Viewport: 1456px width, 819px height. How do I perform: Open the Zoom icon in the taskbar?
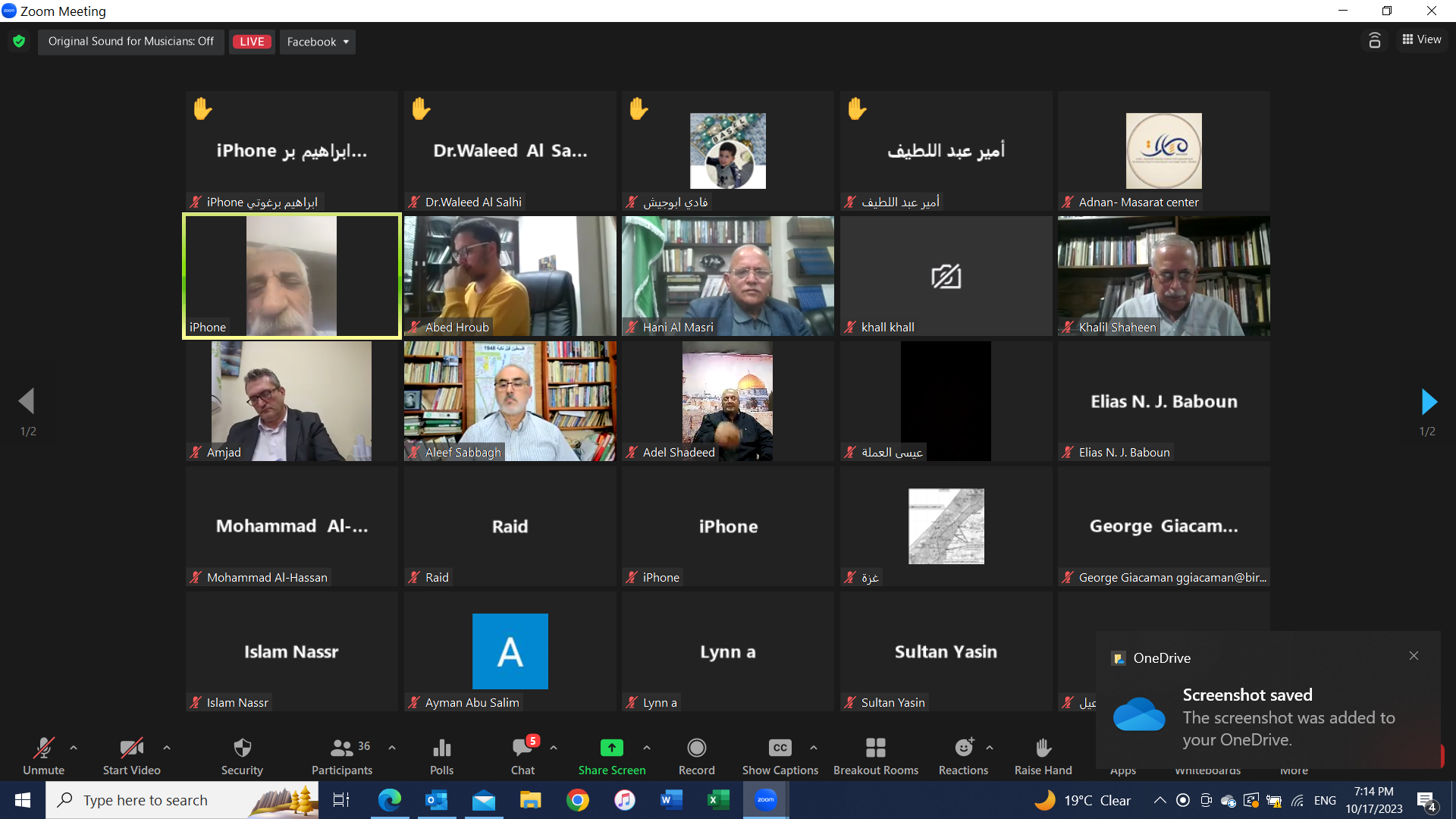765,799
